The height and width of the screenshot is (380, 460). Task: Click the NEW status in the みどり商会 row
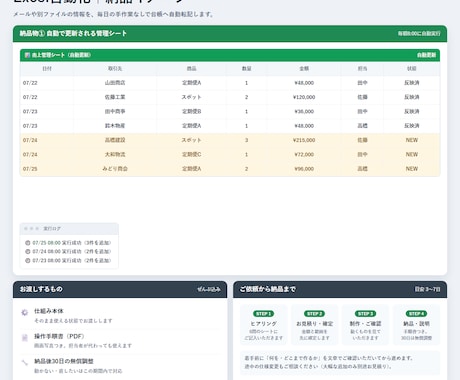tap(412, 169)
